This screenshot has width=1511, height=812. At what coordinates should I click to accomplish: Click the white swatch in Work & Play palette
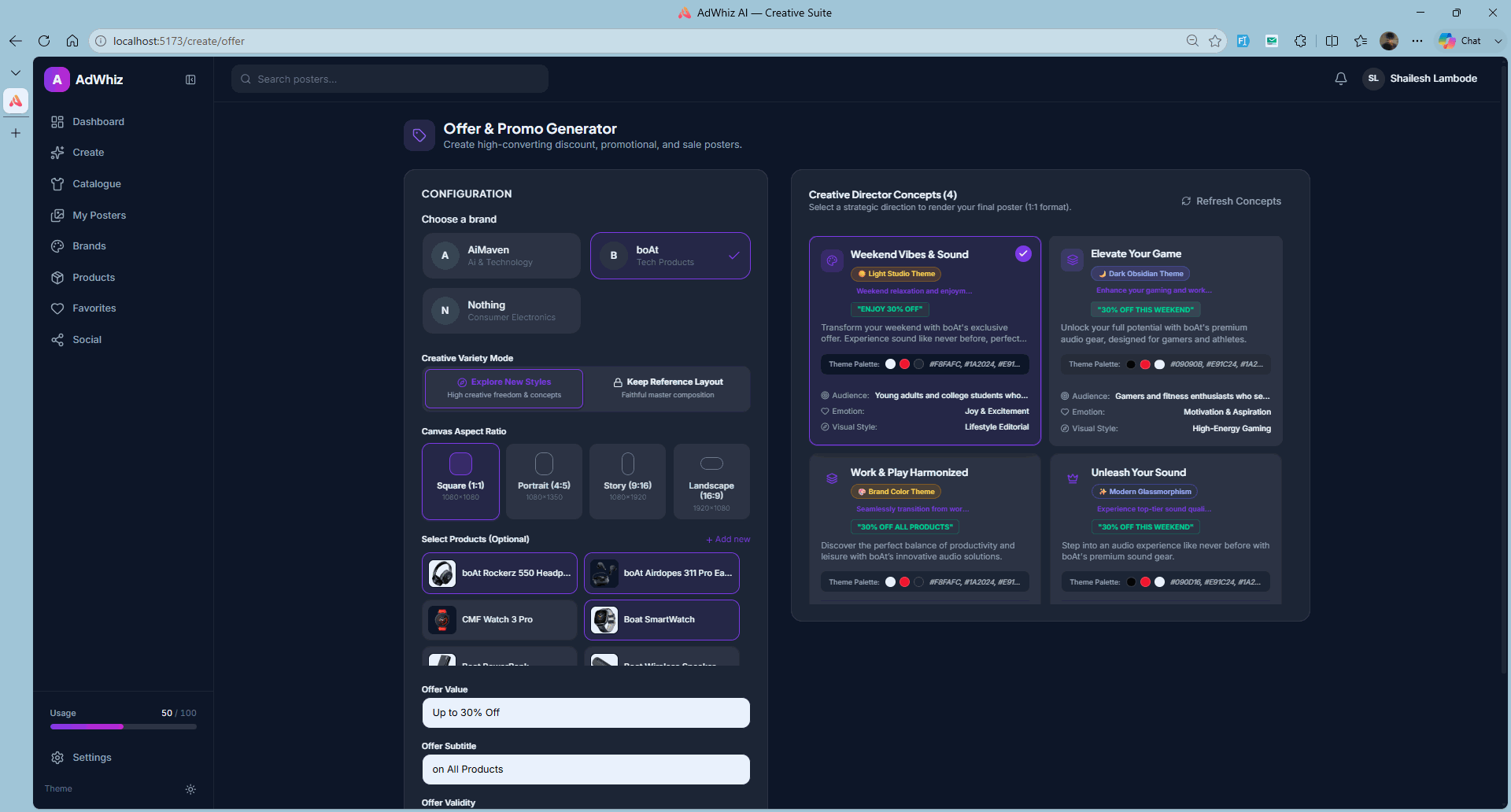(x=890, y=582)
